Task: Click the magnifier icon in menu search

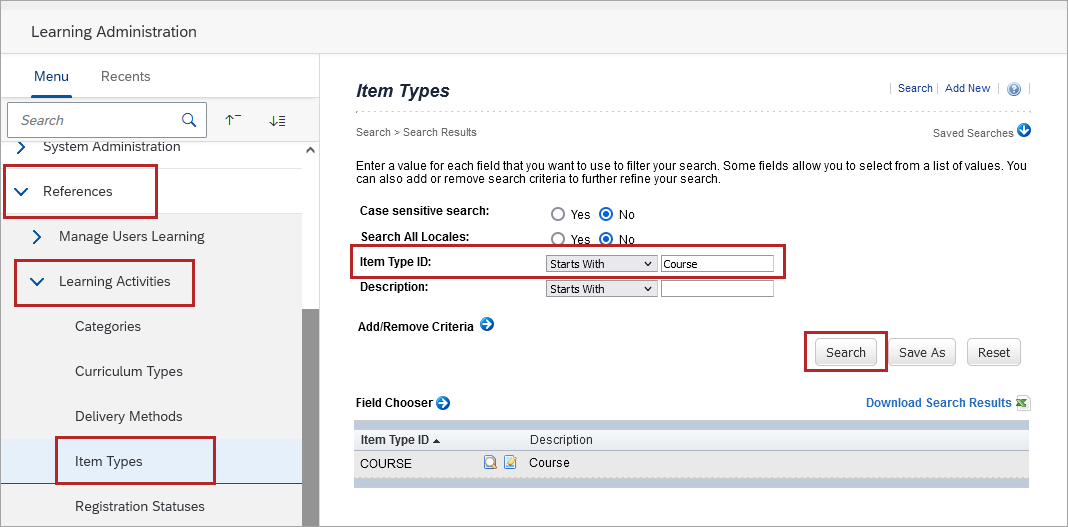Action: click(189, 120)
